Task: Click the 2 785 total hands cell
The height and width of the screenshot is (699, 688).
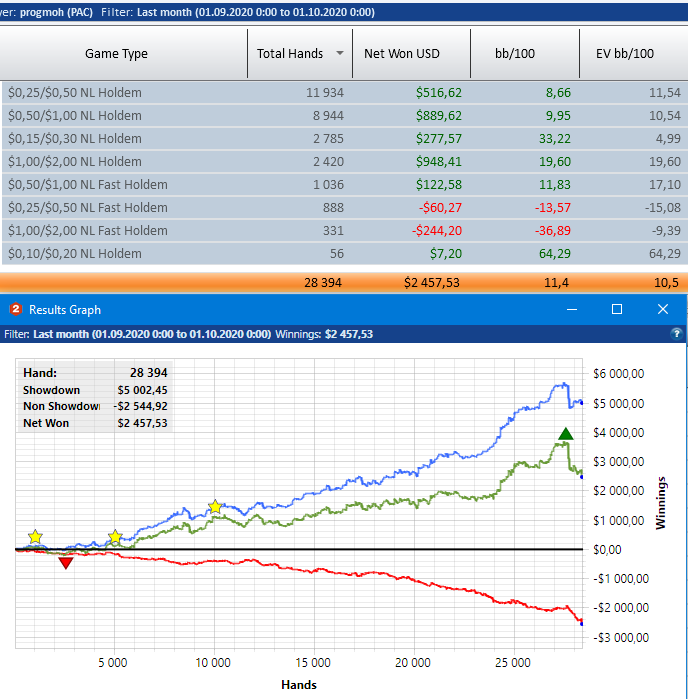Action: coord(328,139)
